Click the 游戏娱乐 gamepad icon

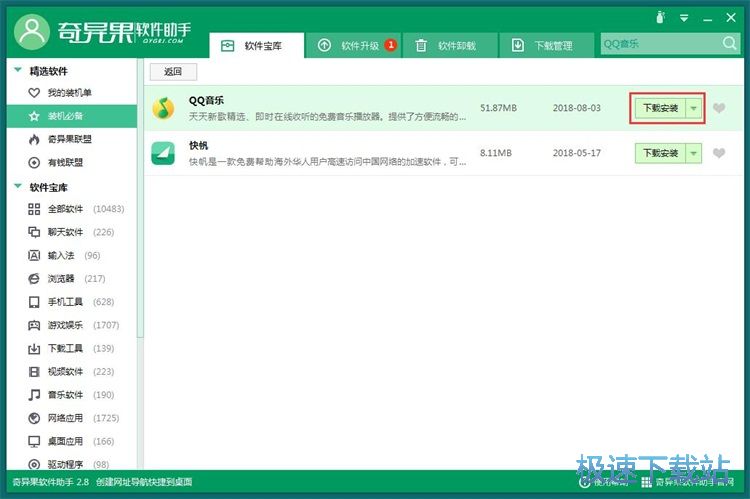[34, 325]
